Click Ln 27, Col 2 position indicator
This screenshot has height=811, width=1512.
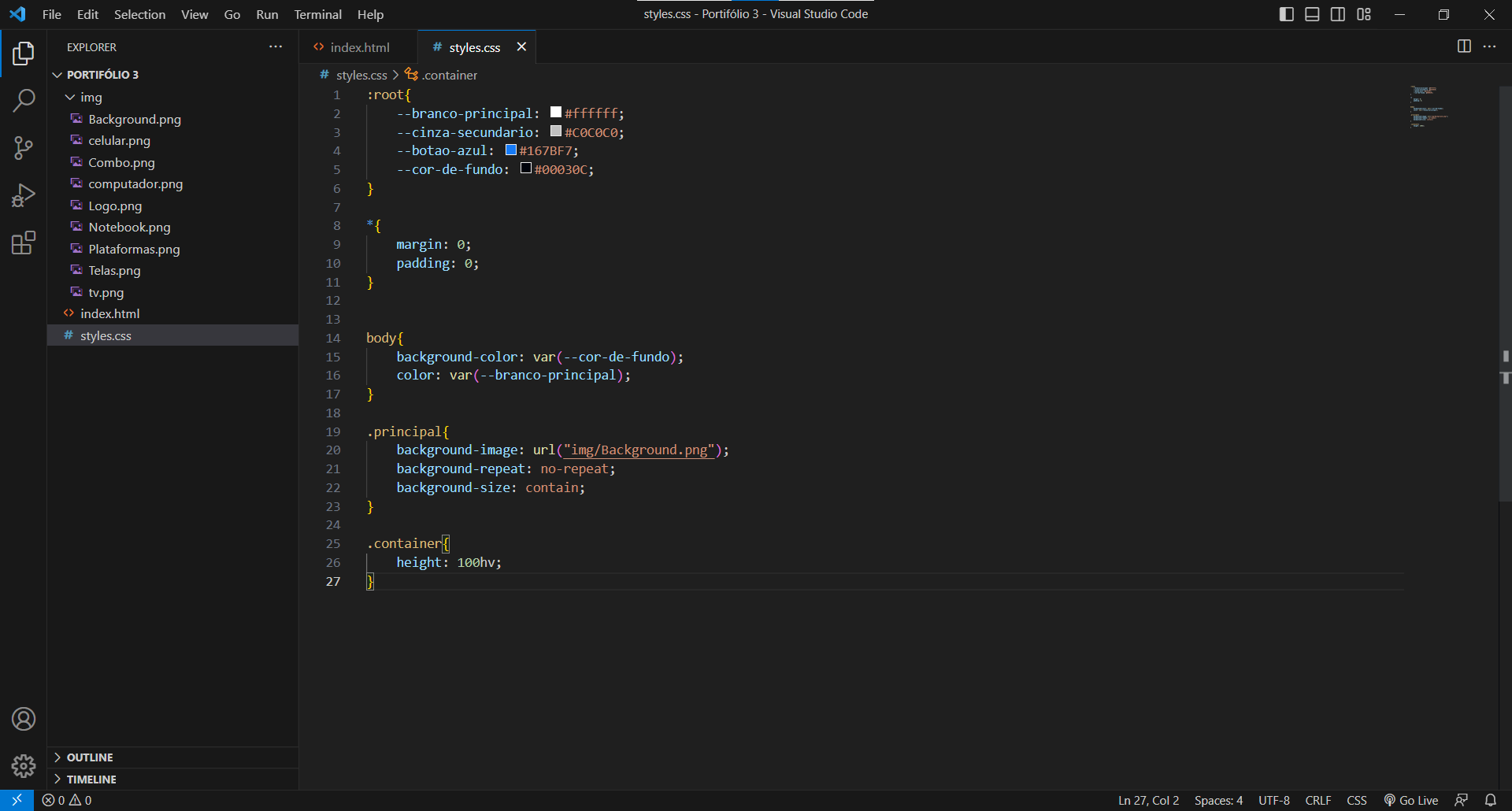pyautogui.click(x=1149, y=800)
